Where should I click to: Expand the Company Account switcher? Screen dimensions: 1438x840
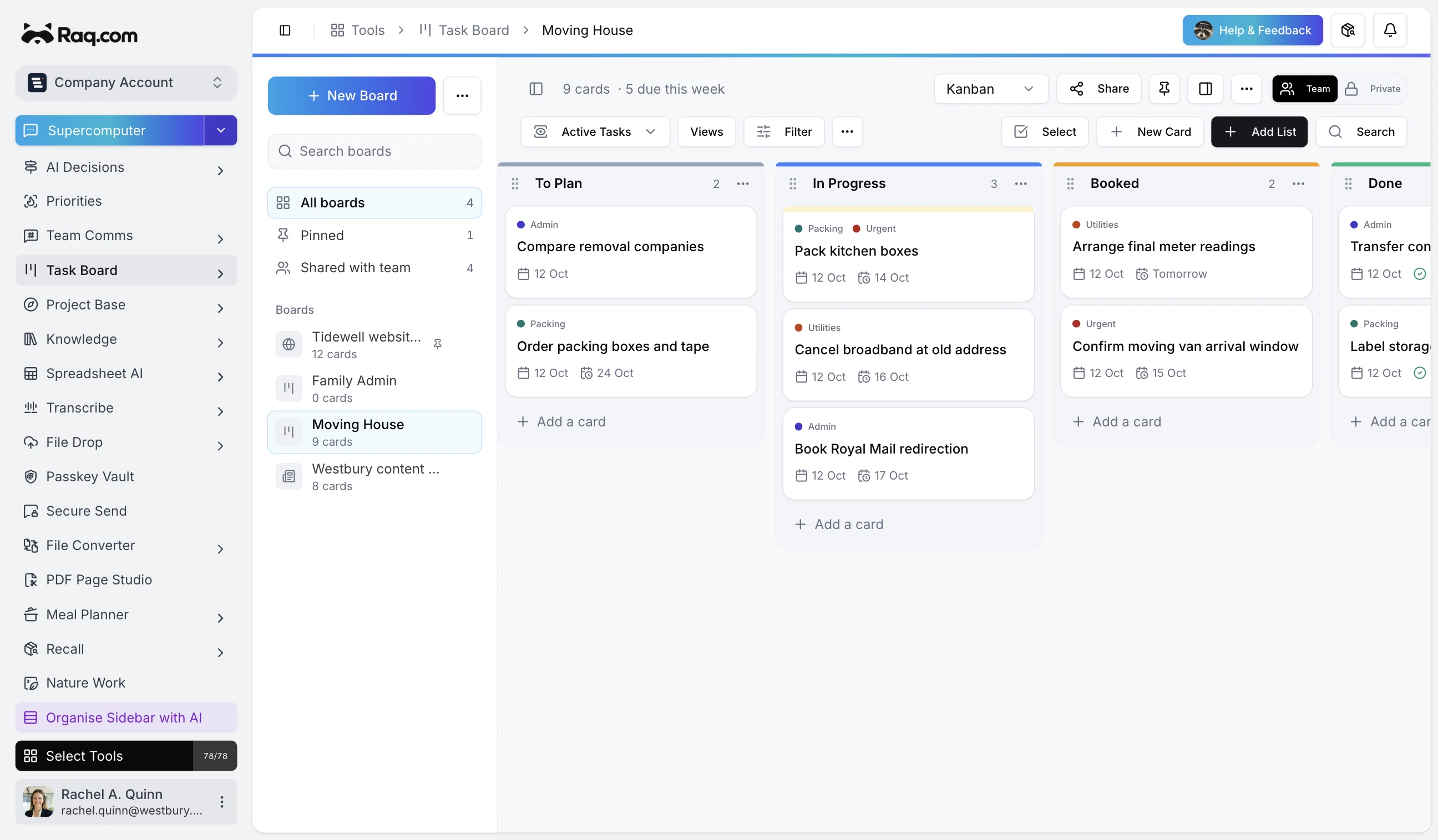coord(126,83)
